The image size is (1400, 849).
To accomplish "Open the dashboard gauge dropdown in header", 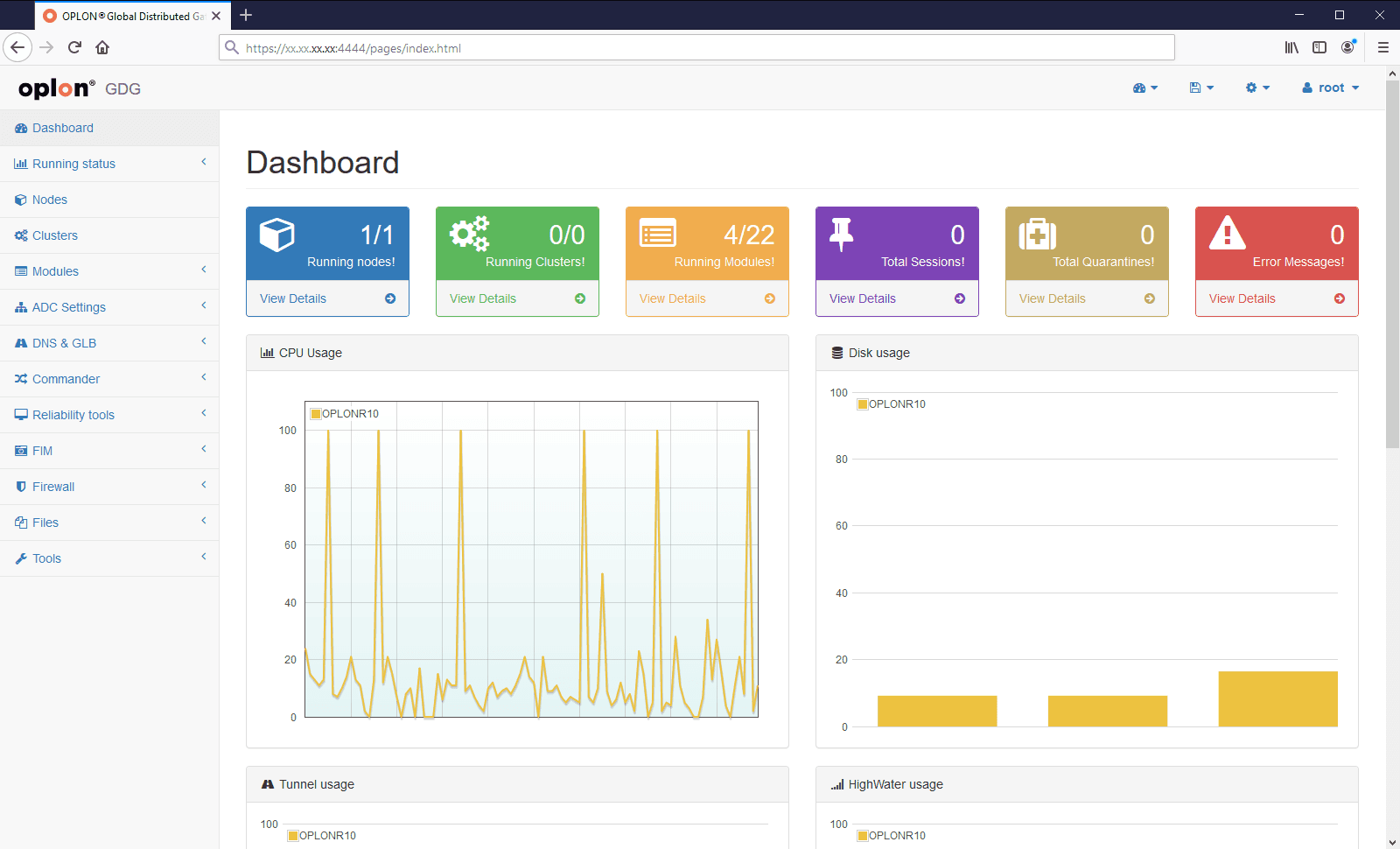I will (x=1144, y=88).
